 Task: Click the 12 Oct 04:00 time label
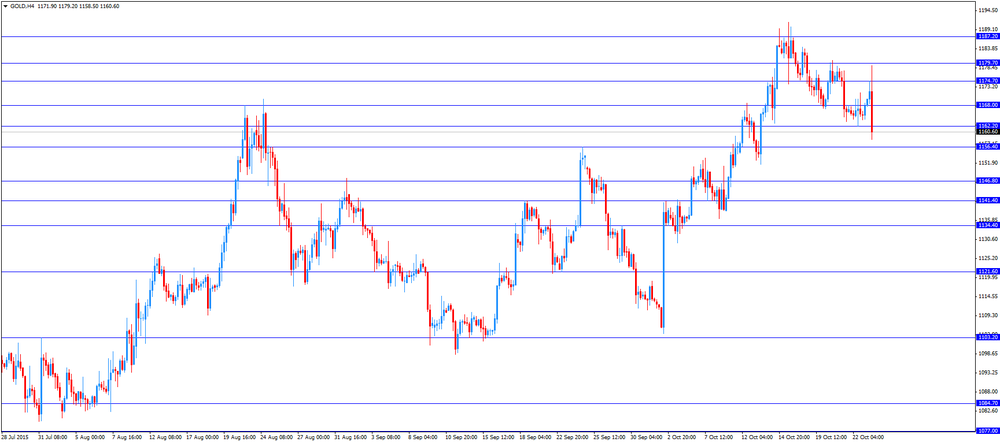point(759,438)
